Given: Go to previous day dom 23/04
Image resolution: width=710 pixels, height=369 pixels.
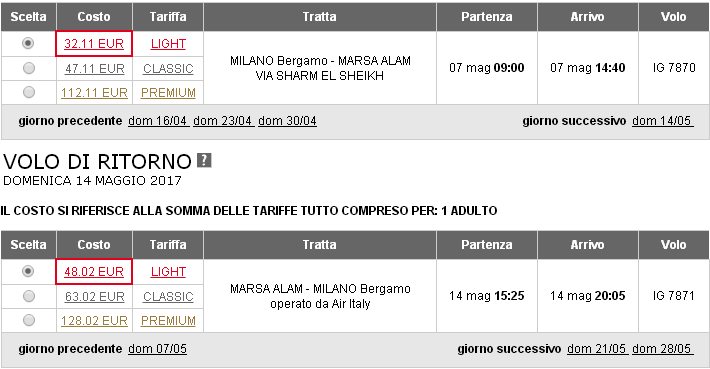Looking at the screenshot, I should pyautogui.click(x=223, y=121).
